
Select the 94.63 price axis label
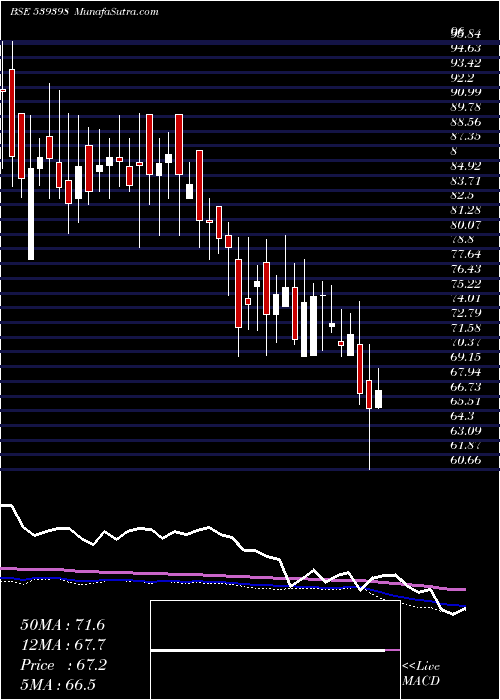(466, 48)
